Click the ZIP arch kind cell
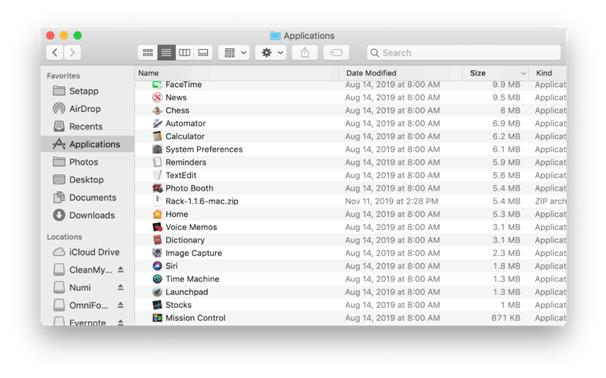 point(550,201)
